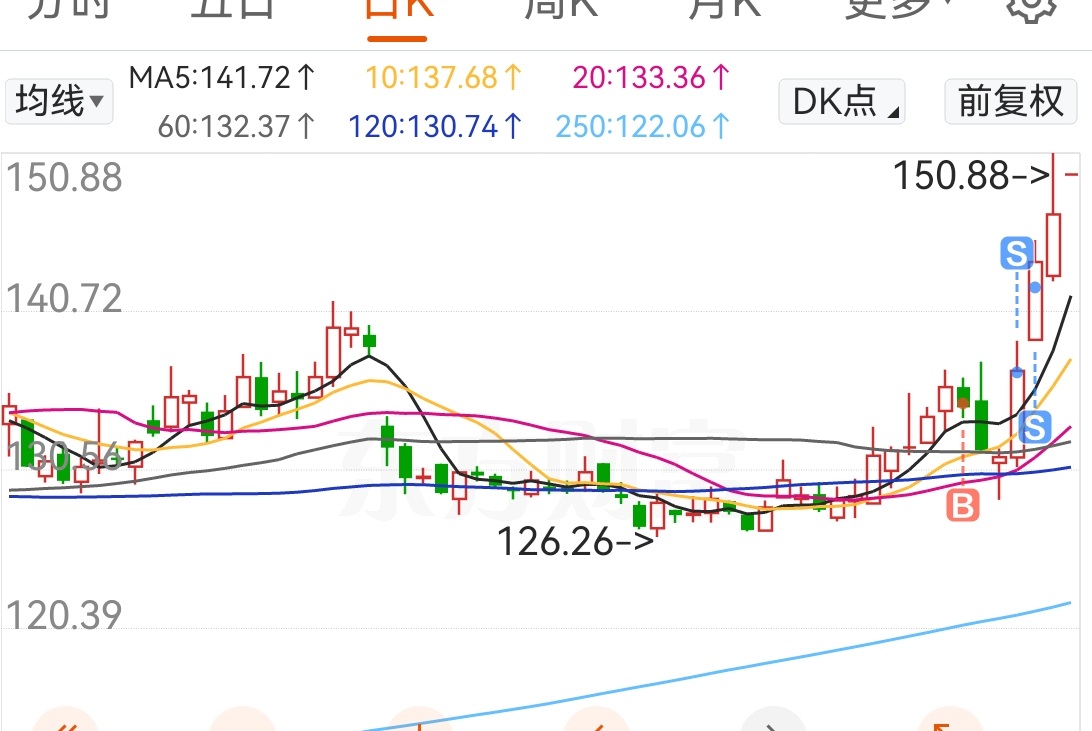The height and width of the screenshot is (731, 1092).
Task: Open the 五日 five-day chart tab
Action: click(233, 8)
